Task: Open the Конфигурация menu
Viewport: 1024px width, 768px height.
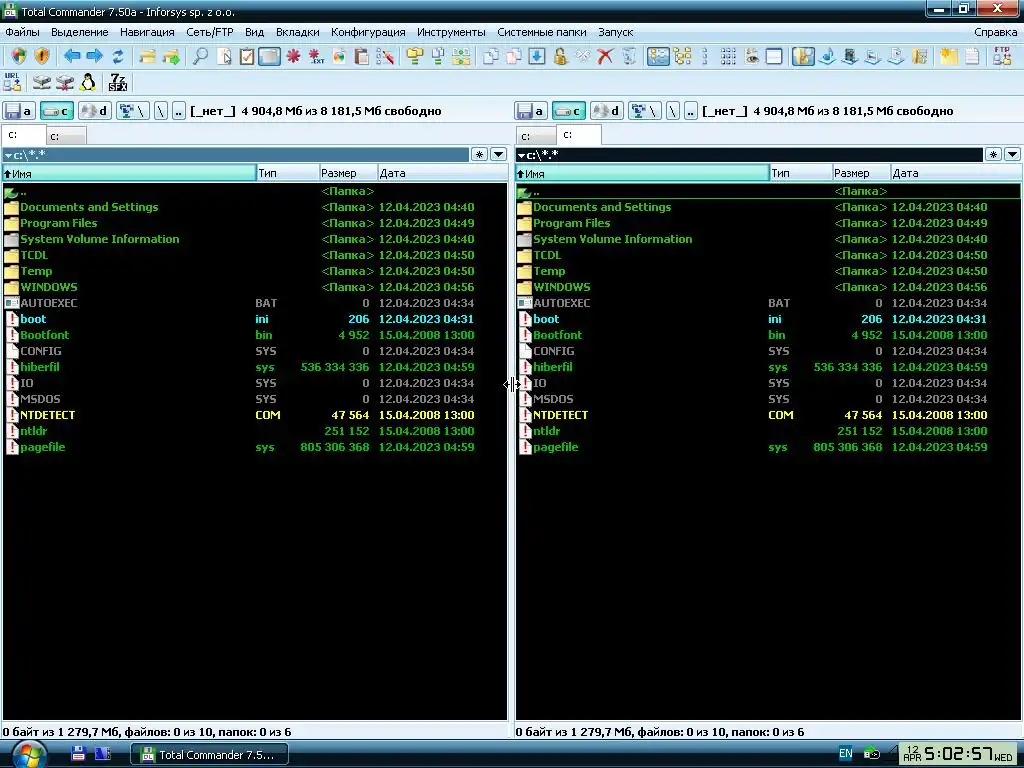Action: (368, 32)
